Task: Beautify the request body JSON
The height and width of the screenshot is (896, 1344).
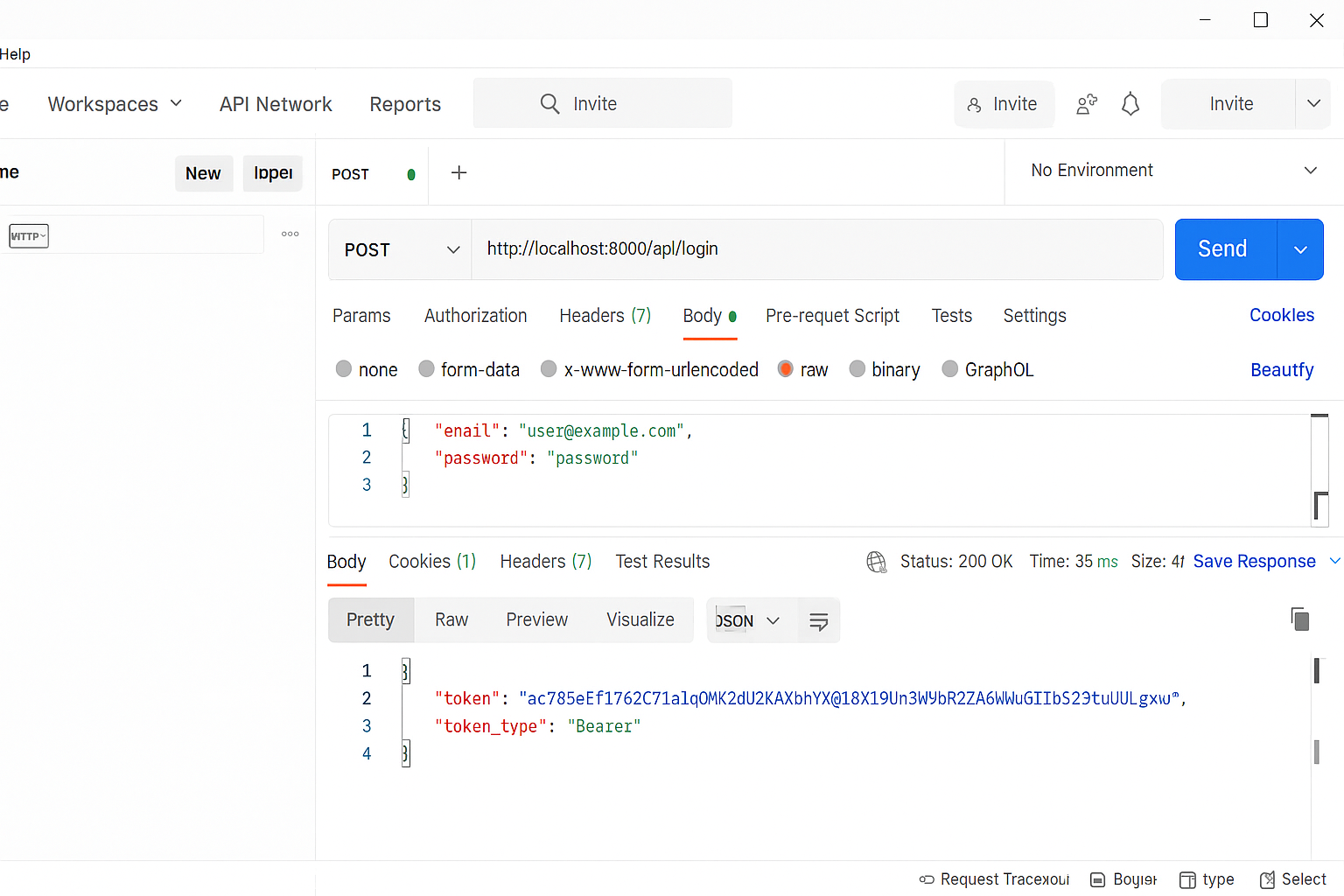Action: coord(1281,369)
